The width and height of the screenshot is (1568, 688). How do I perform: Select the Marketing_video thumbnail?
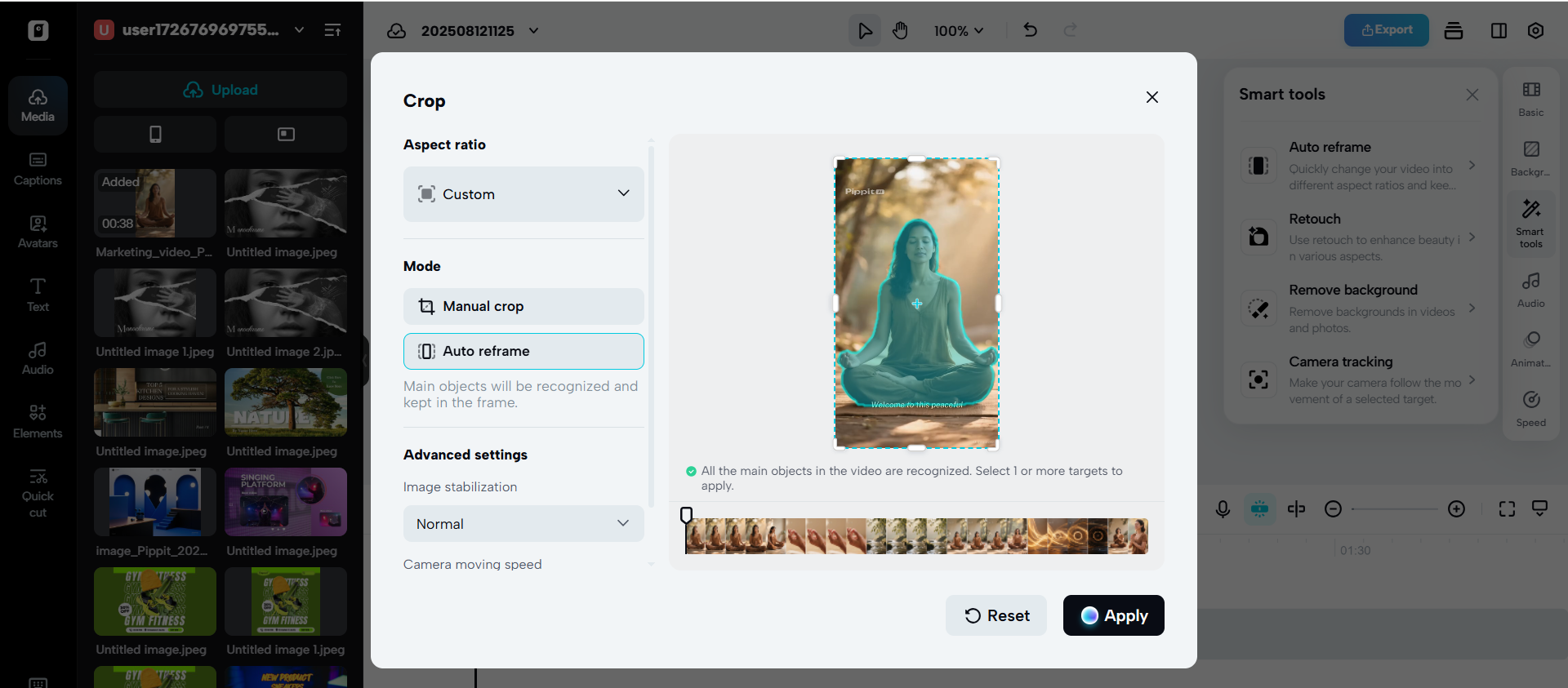(155, 203)
